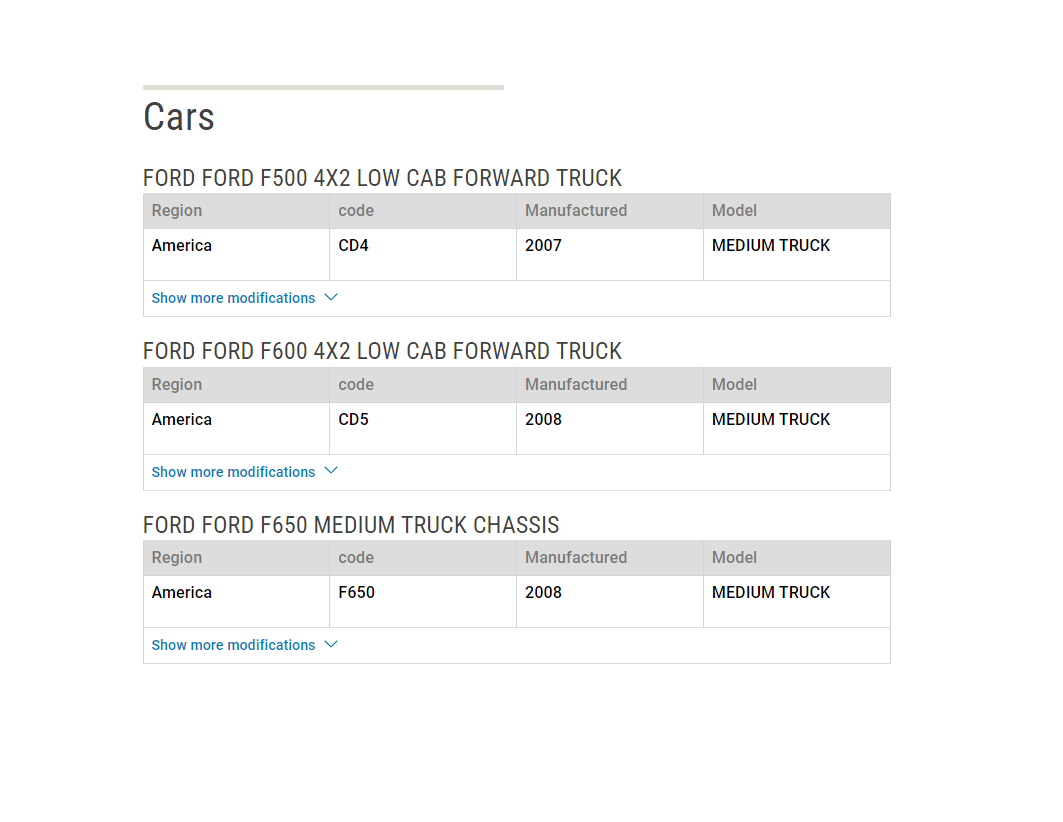Viewport: 1063px width, 822px height.
Task: Select the CD5 code cell
Action: point(353,419)
